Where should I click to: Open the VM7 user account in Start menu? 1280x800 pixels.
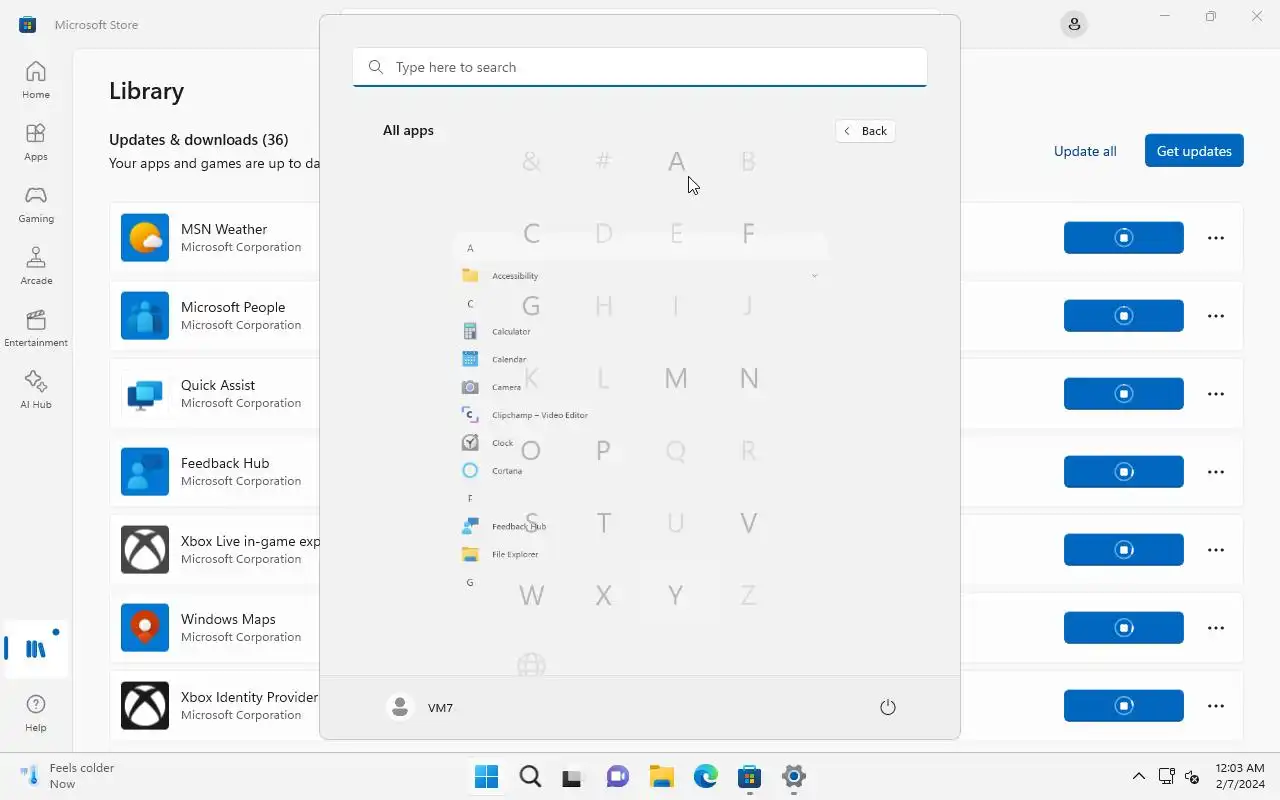point(420,707)
